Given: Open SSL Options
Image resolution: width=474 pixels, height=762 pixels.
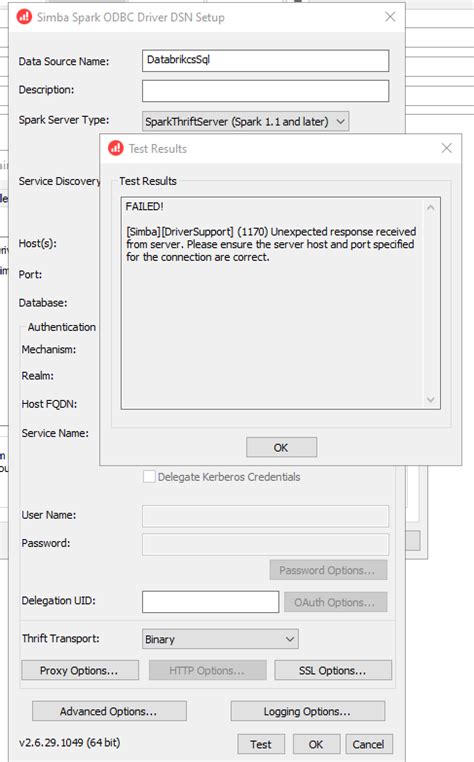Looking at the screenshot, I should [x=333, y=670].
